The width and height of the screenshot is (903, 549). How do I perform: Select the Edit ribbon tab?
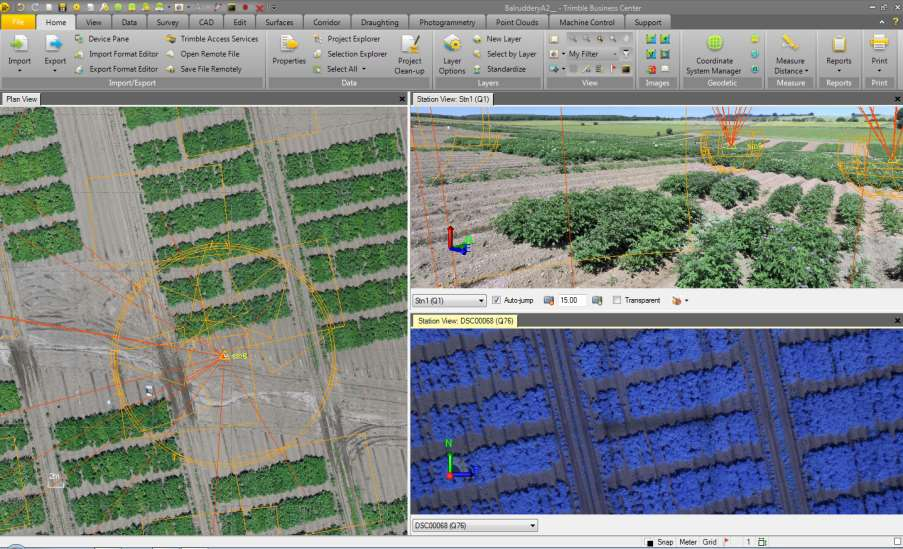tap(240, 22)
